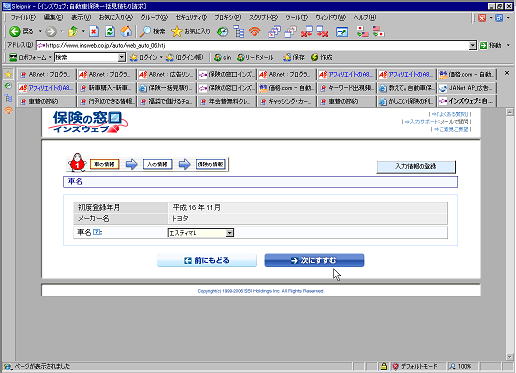Click the RoboForm ロボフォーム icon

pos(13,58)
